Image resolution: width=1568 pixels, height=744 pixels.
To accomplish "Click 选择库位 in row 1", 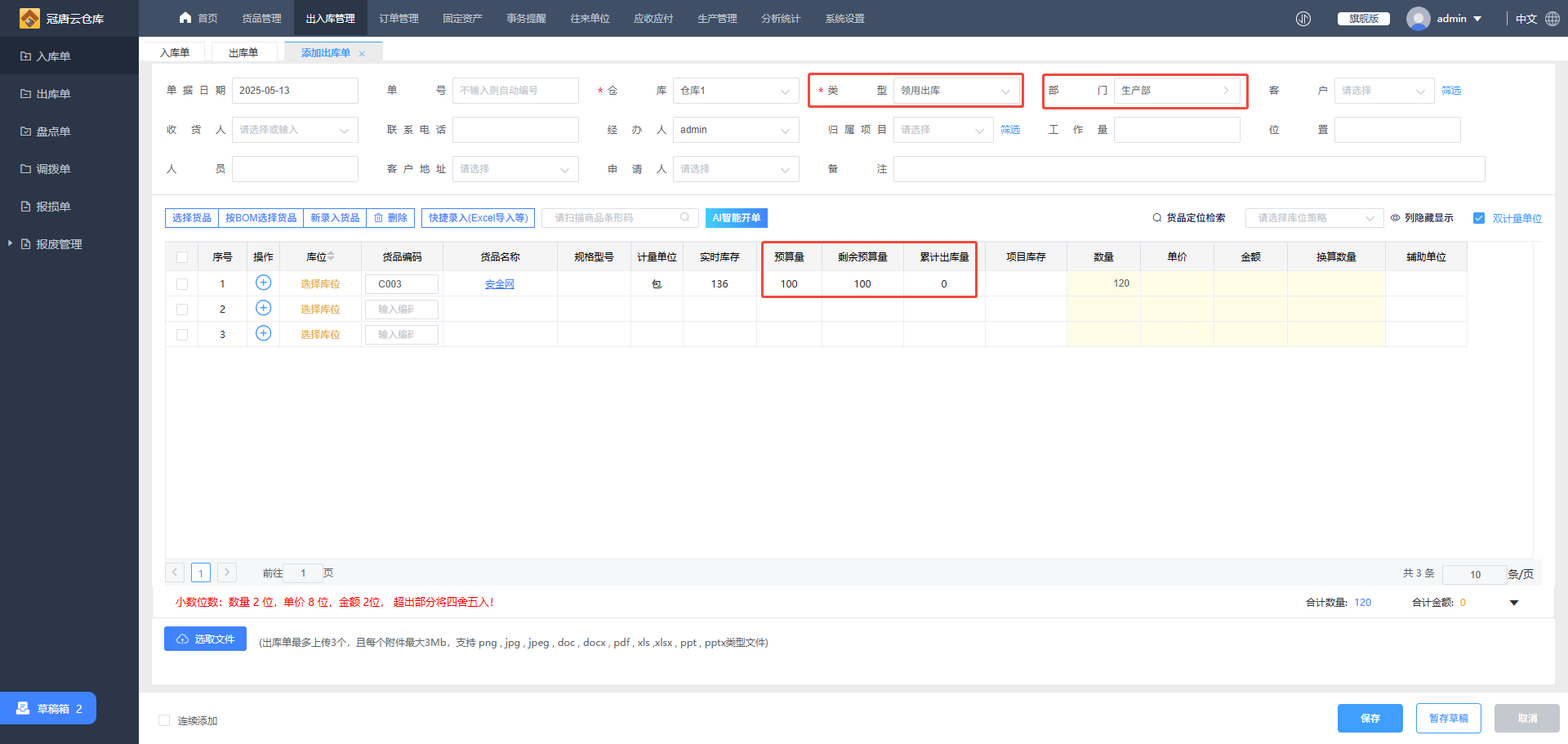I will (x=320, y=284).
